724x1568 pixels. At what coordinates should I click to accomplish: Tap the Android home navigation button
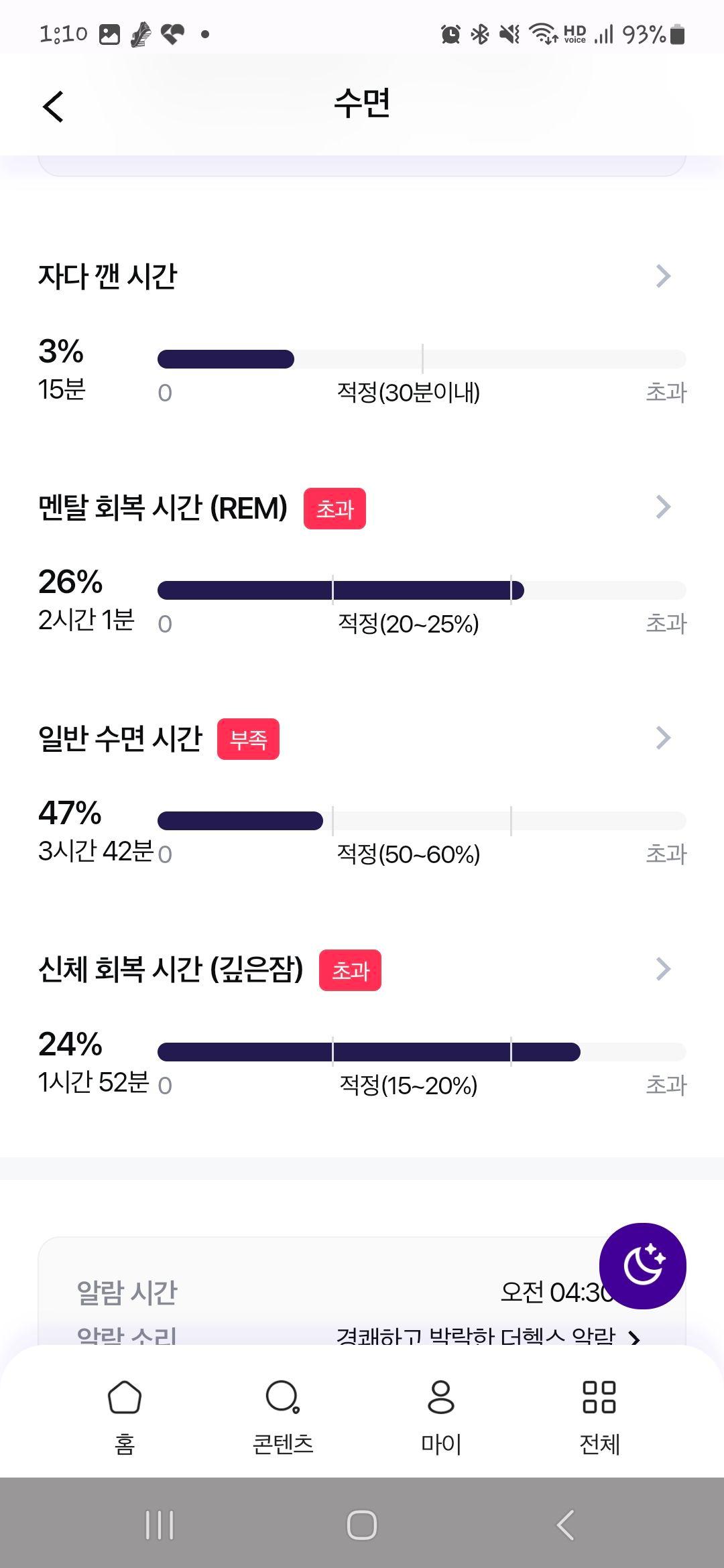362,1525
